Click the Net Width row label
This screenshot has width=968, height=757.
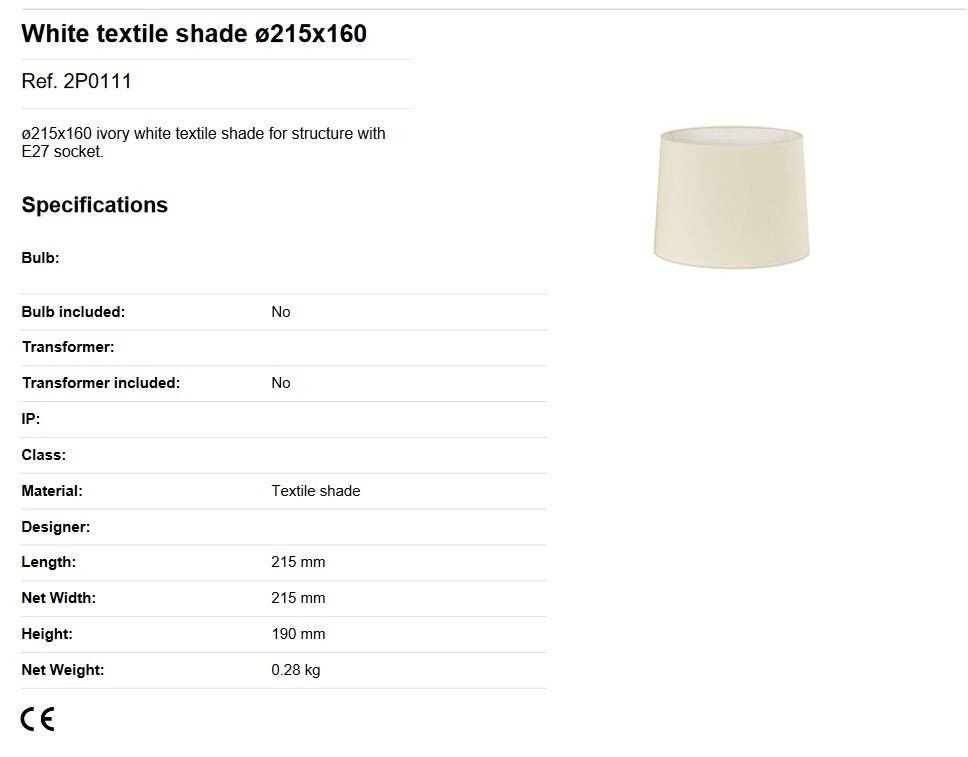pyautogui.click(x=59, y=598)
